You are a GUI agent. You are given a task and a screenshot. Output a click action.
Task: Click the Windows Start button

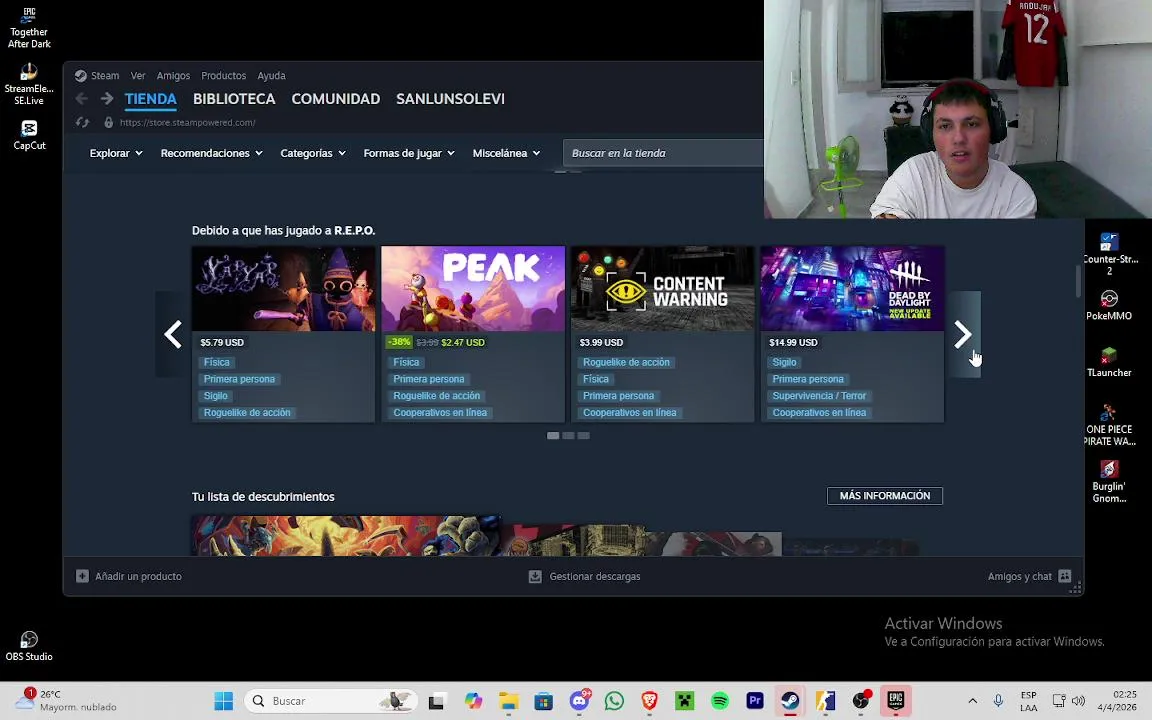point(223,701)
